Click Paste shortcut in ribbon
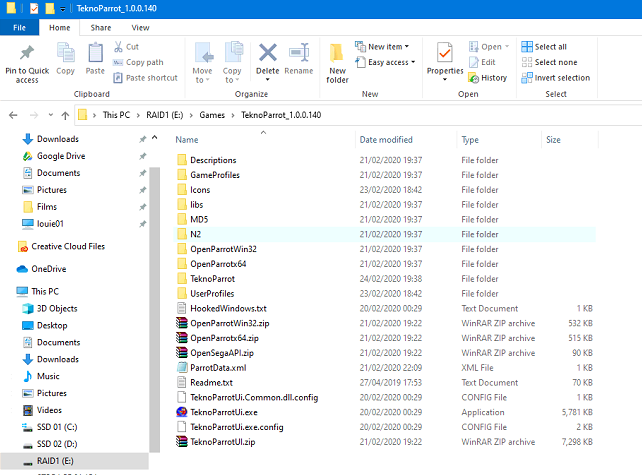 [x=146, y=78]
